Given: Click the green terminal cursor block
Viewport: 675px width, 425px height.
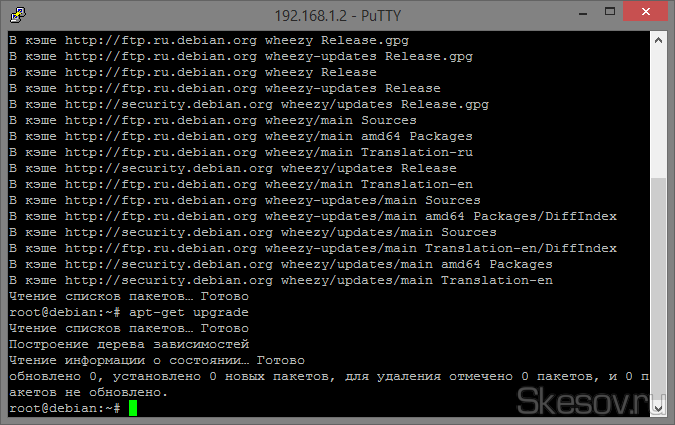Looking at the screenshot, I should (133, 408).
